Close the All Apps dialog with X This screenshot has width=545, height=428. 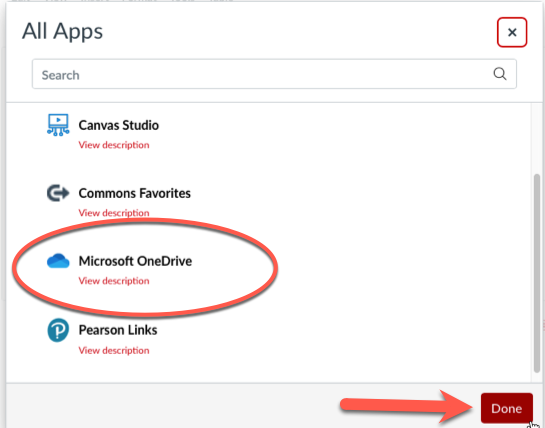coord(512,32)
